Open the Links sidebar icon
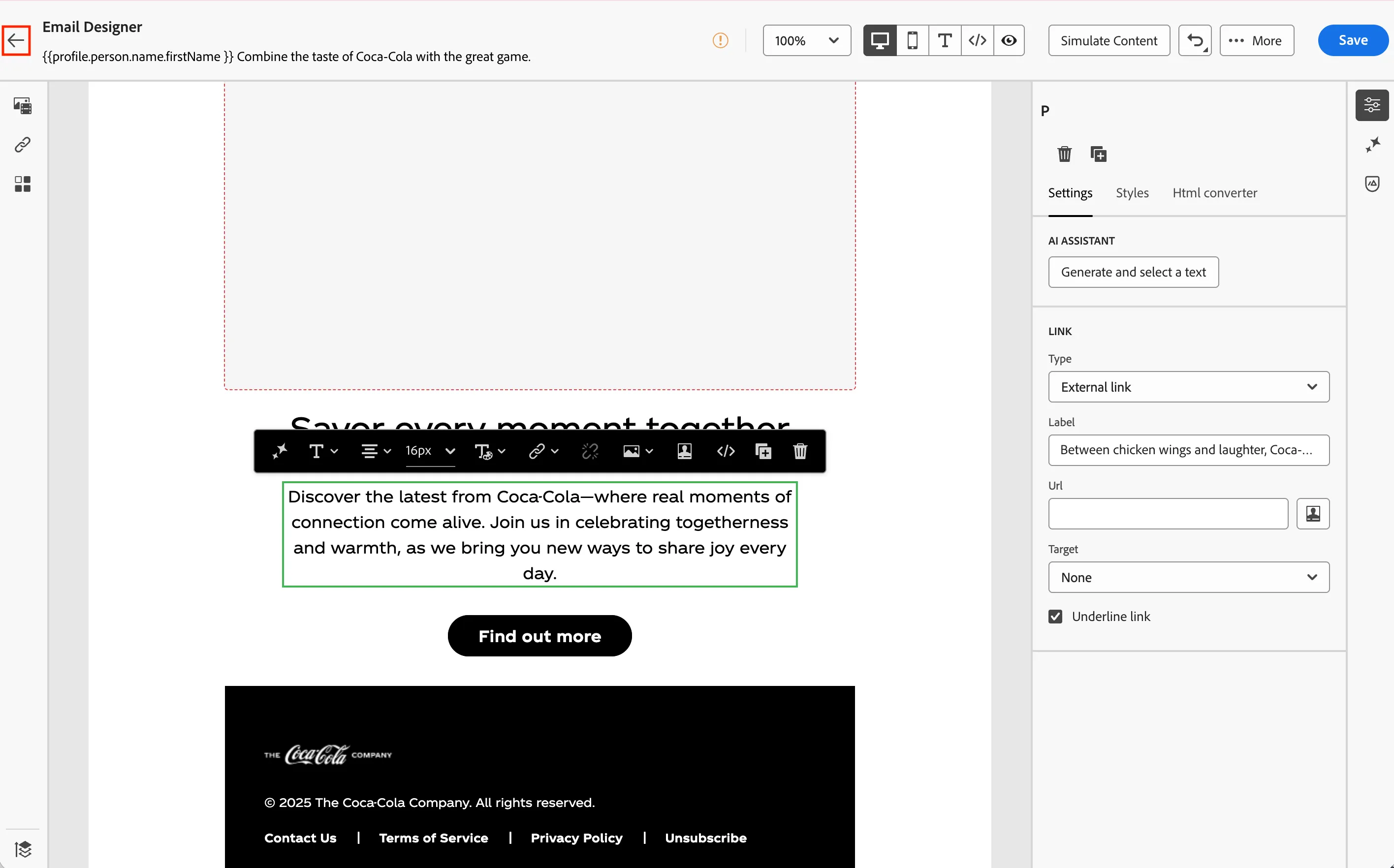This screenshot has width=1394, height=868. [x=22, y=145]
